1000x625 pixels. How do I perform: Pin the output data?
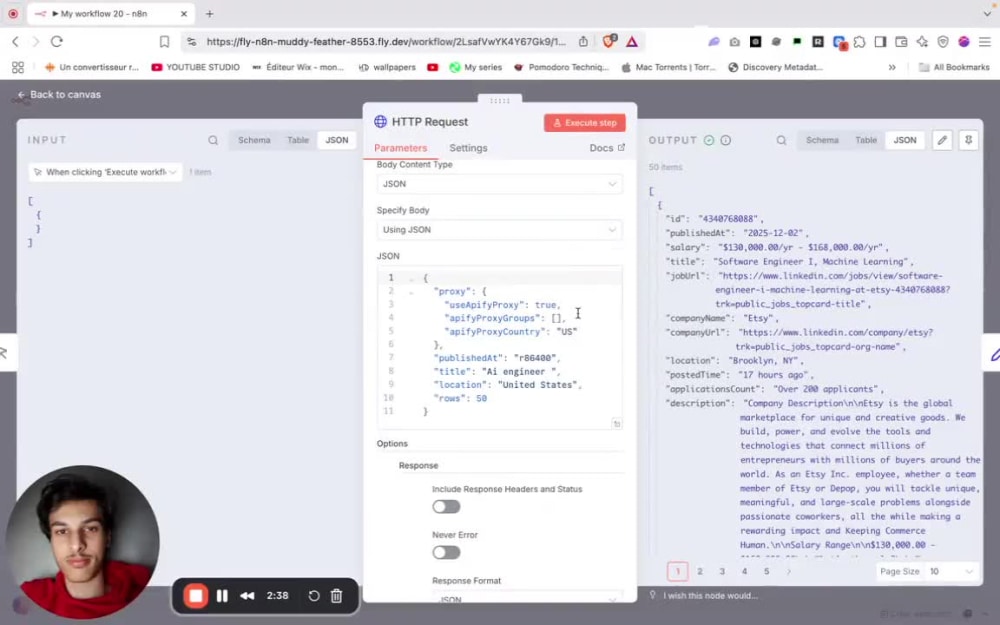(968, 140)
